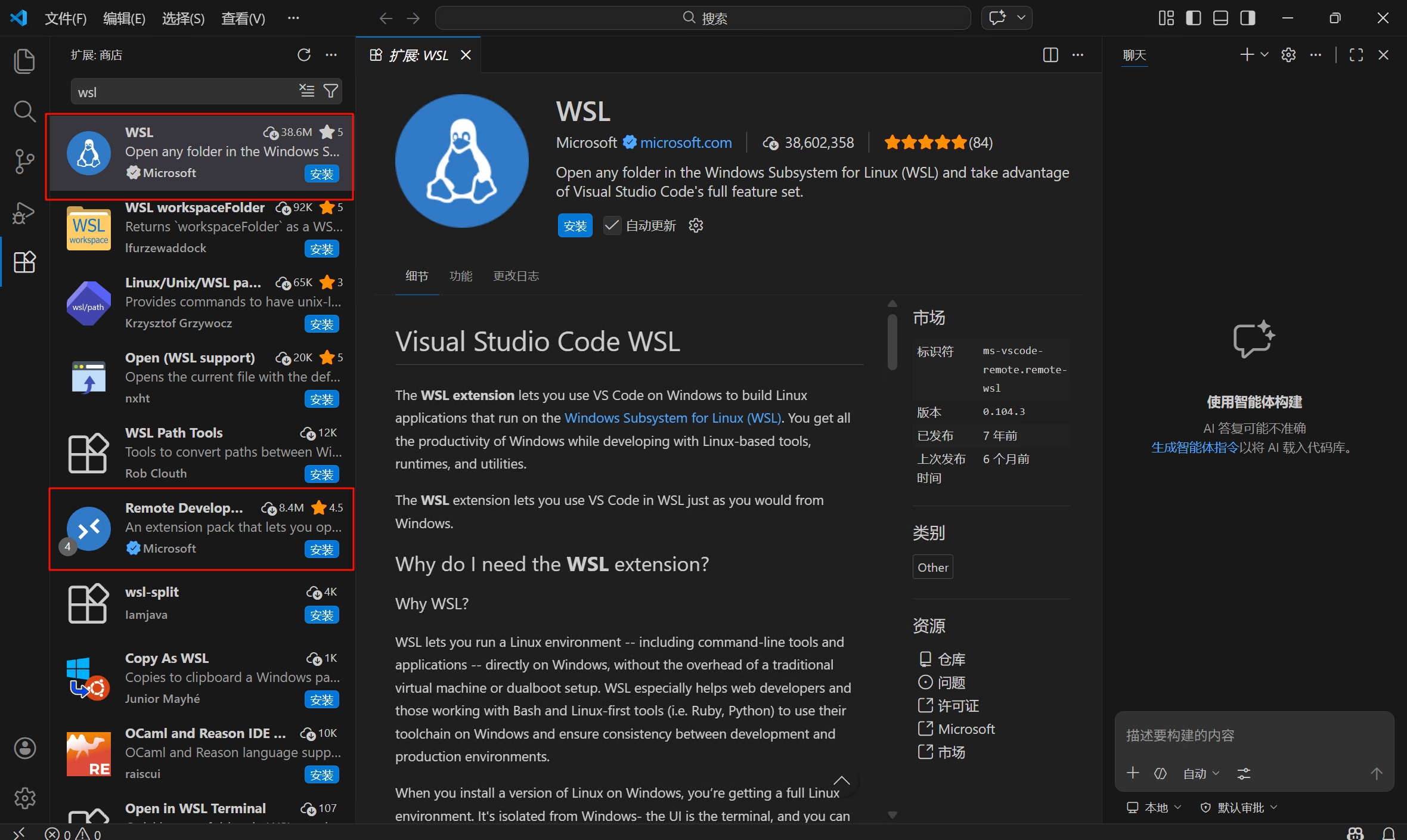Open the Run and Debug view
This screenshot has width=1407, height=840.
click(24, 212)
